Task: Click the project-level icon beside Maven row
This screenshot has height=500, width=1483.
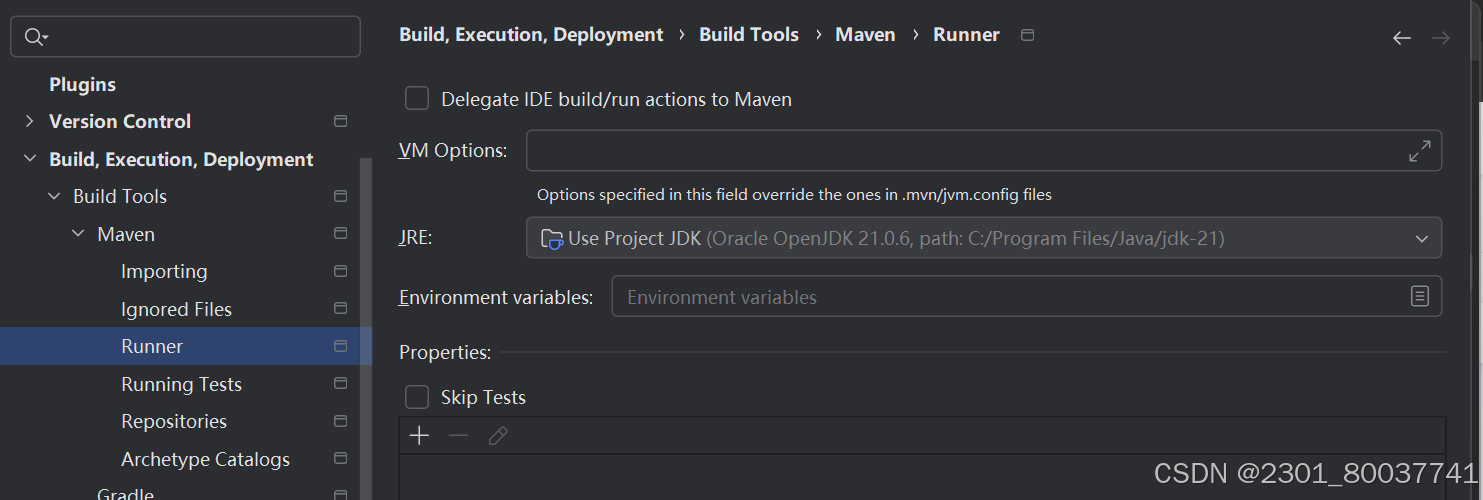Action: tap(340, 234)
